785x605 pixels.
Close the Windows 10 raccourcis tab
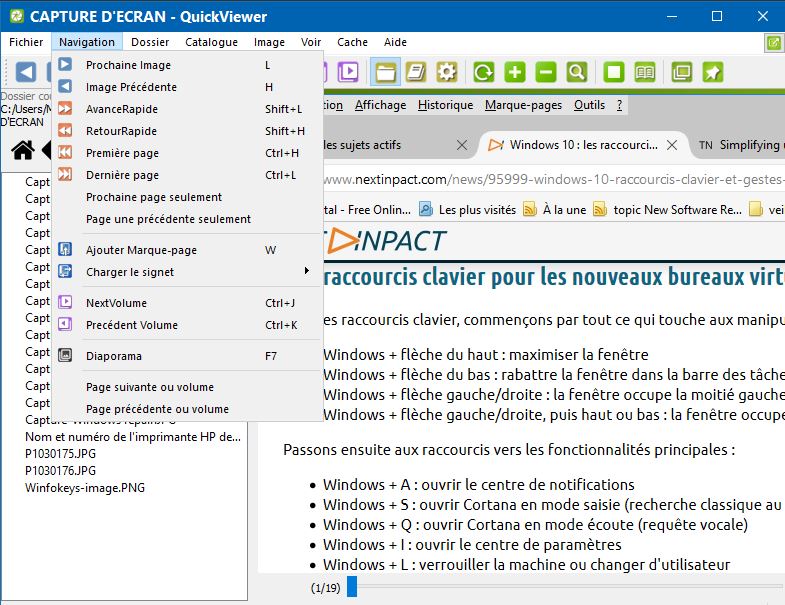(672, 145)
